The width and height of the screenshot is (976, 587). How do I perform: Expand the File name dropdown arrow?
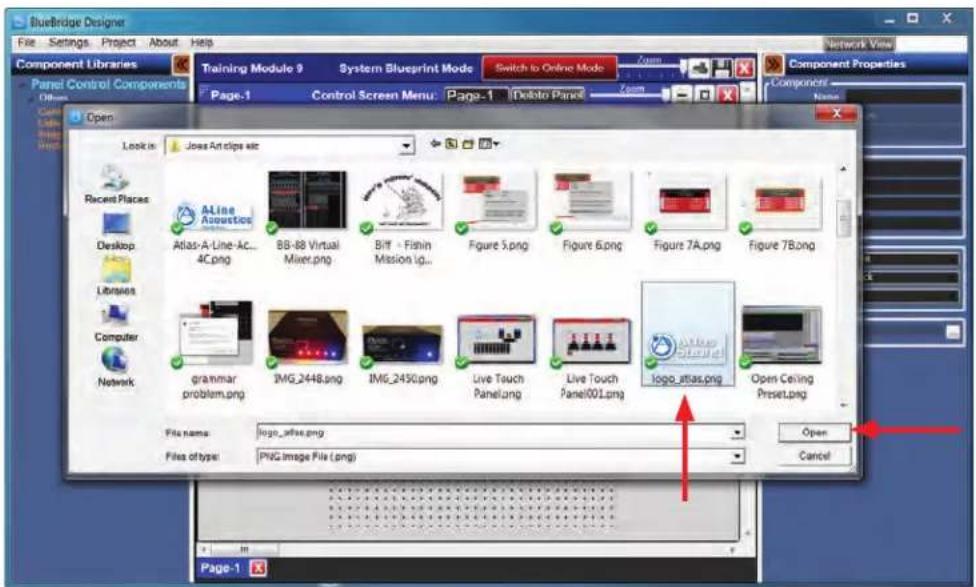(737, 432)
